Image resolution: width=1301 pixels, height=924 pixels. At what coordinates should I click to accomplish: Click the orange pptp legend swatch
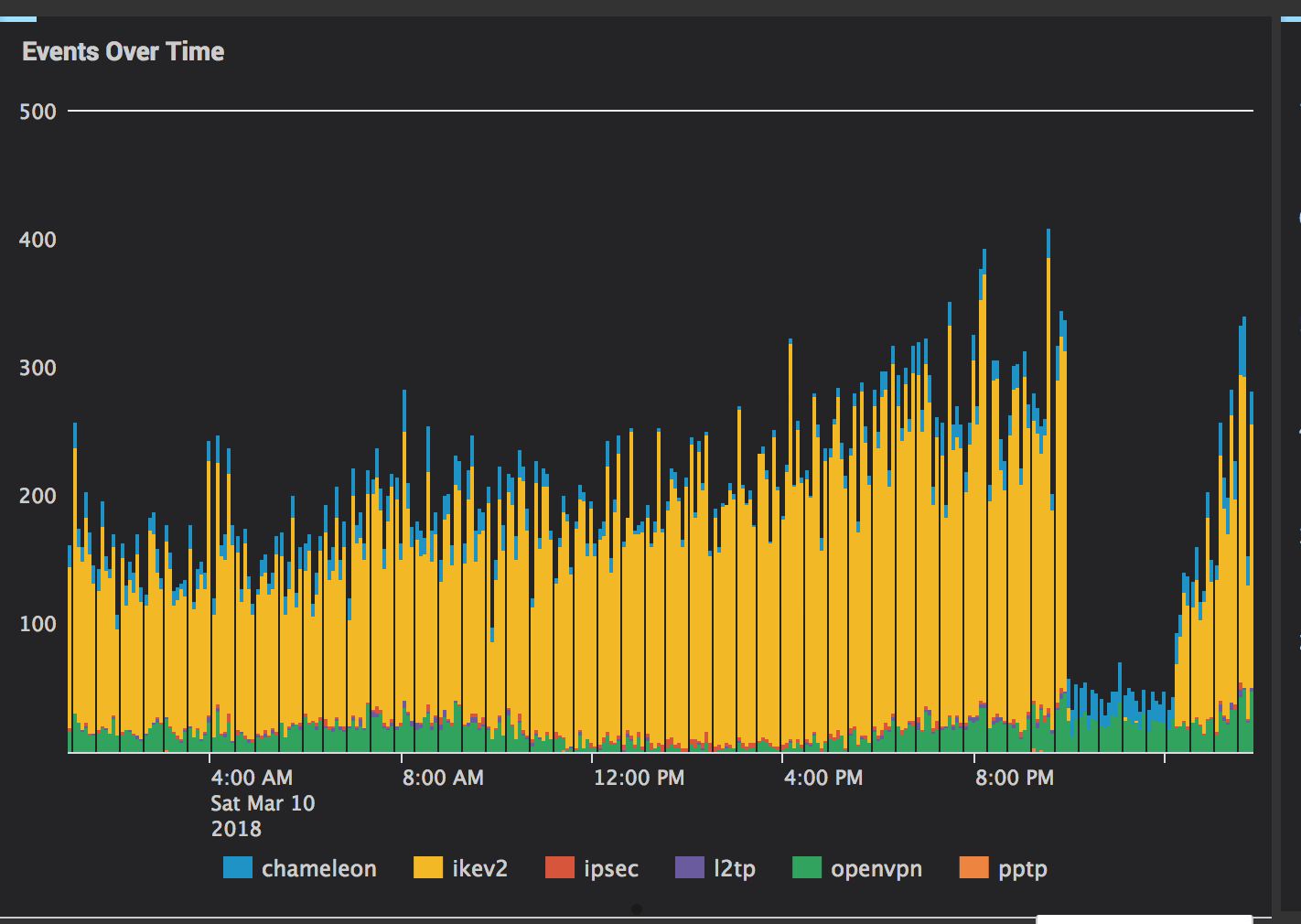pyautogui.click(x=973, y=867)
